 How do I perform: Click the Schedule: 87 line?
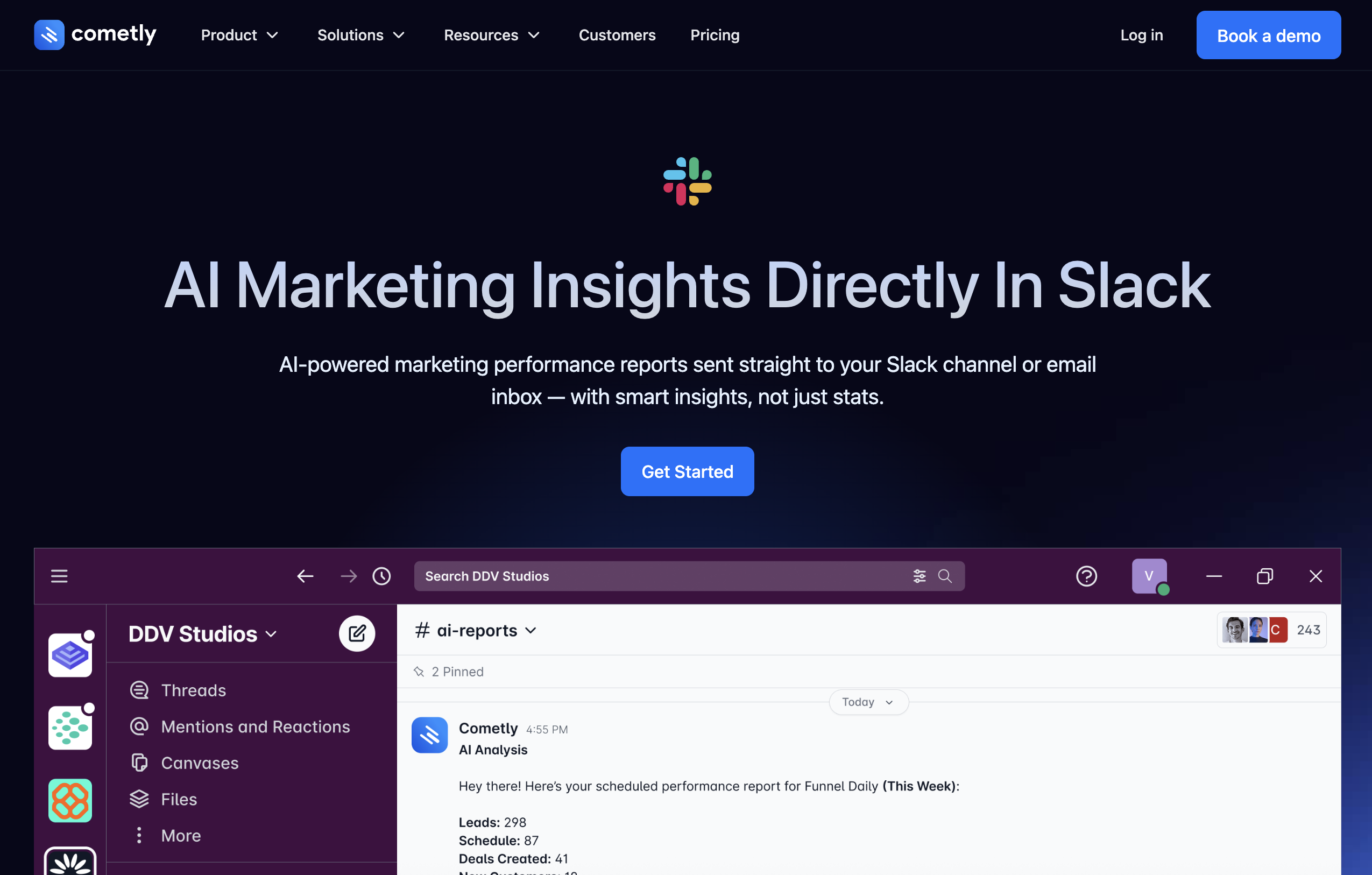point(499,841)
